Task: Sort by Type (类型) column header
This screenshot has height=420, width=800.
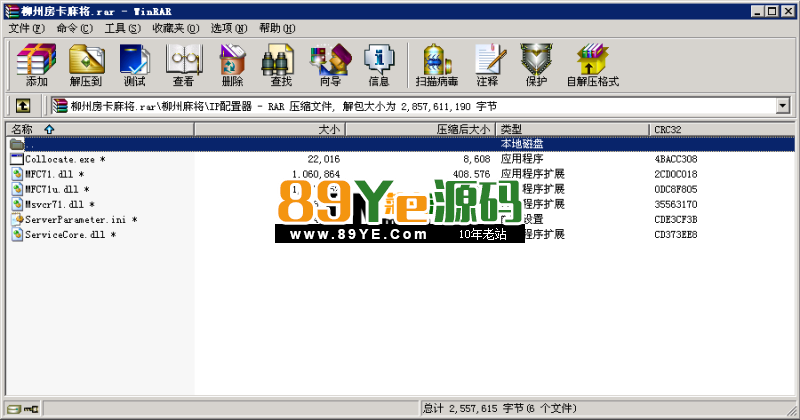Action: (x=573, y=129)
